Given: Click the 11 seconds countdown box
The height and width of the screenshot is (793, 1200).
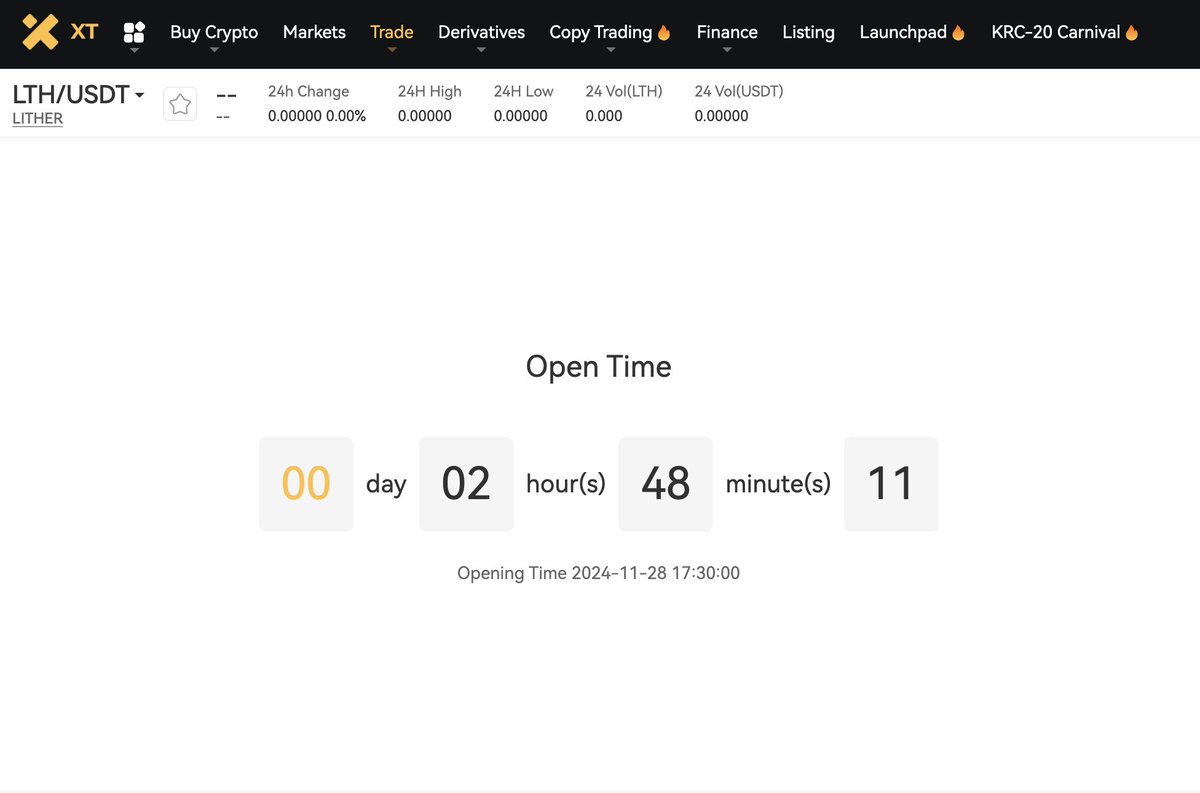Looking at the screenshot, I should click(891, 484).
